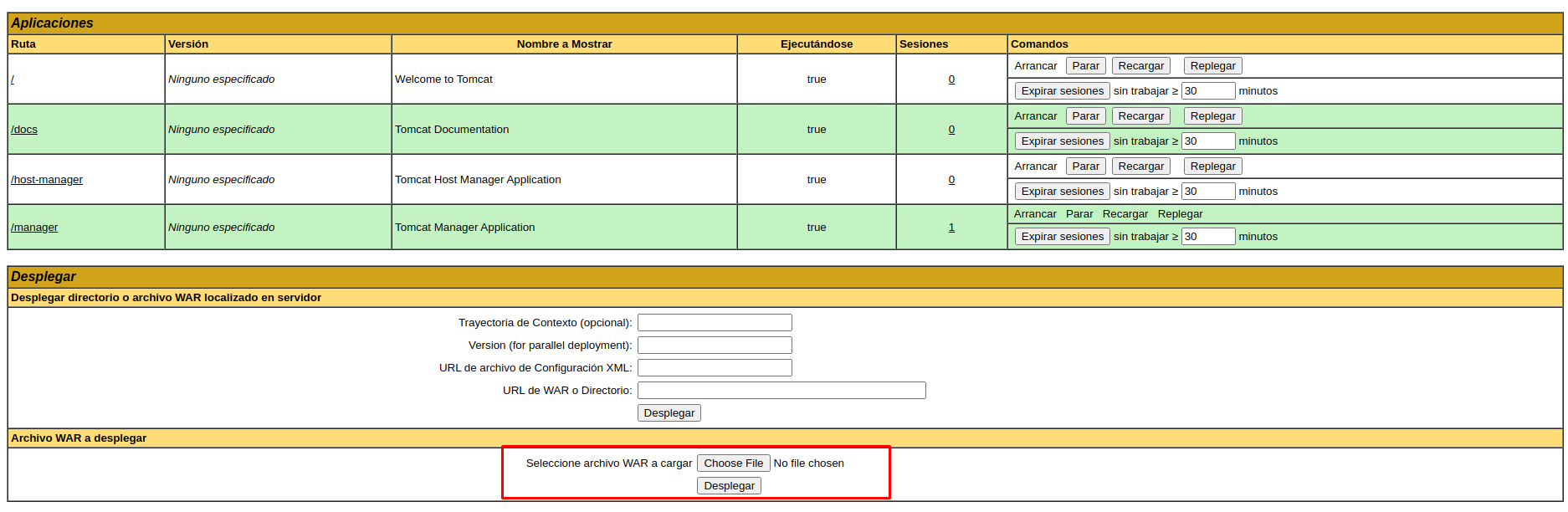1568x512 pixels.
Task: View sessions count for /docs app
Action: pos(951,130)
